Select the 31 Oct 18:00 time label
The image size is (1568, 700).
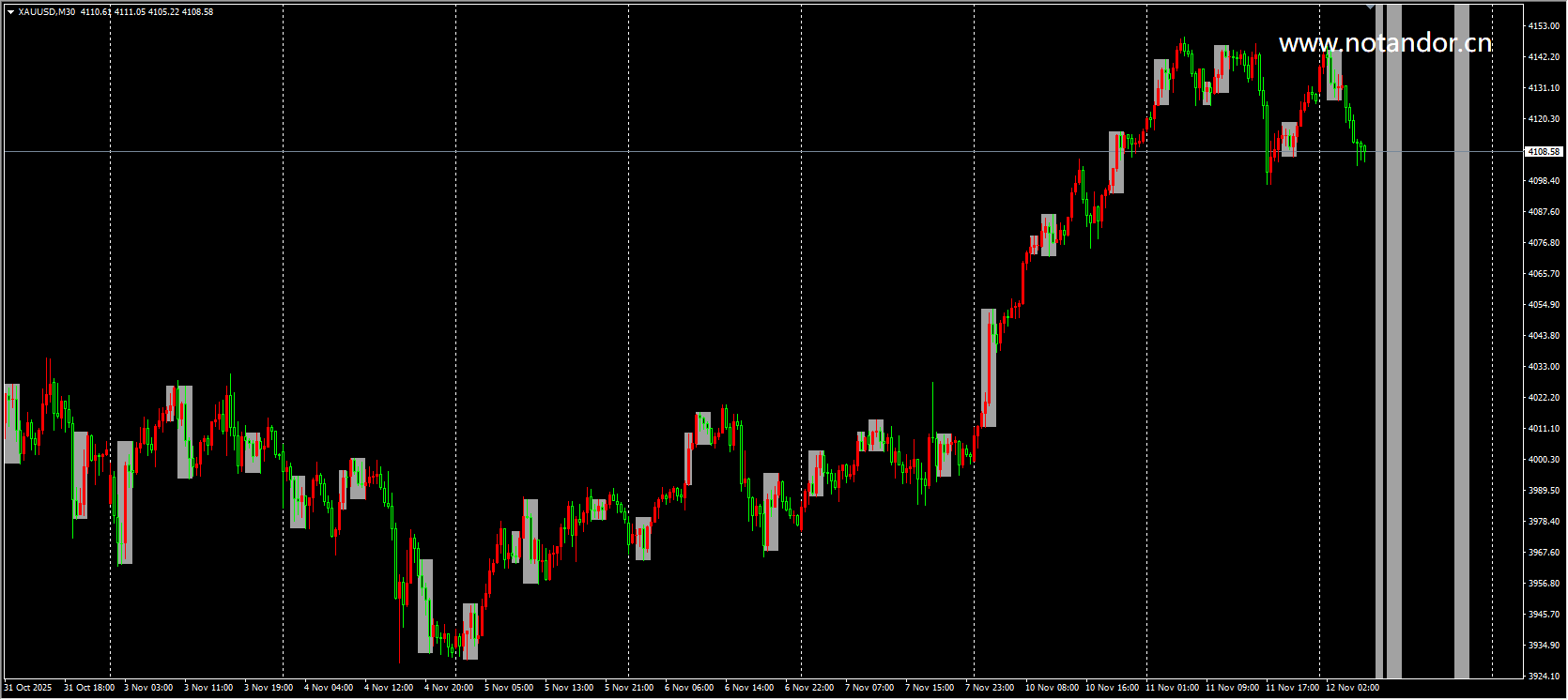89,688
